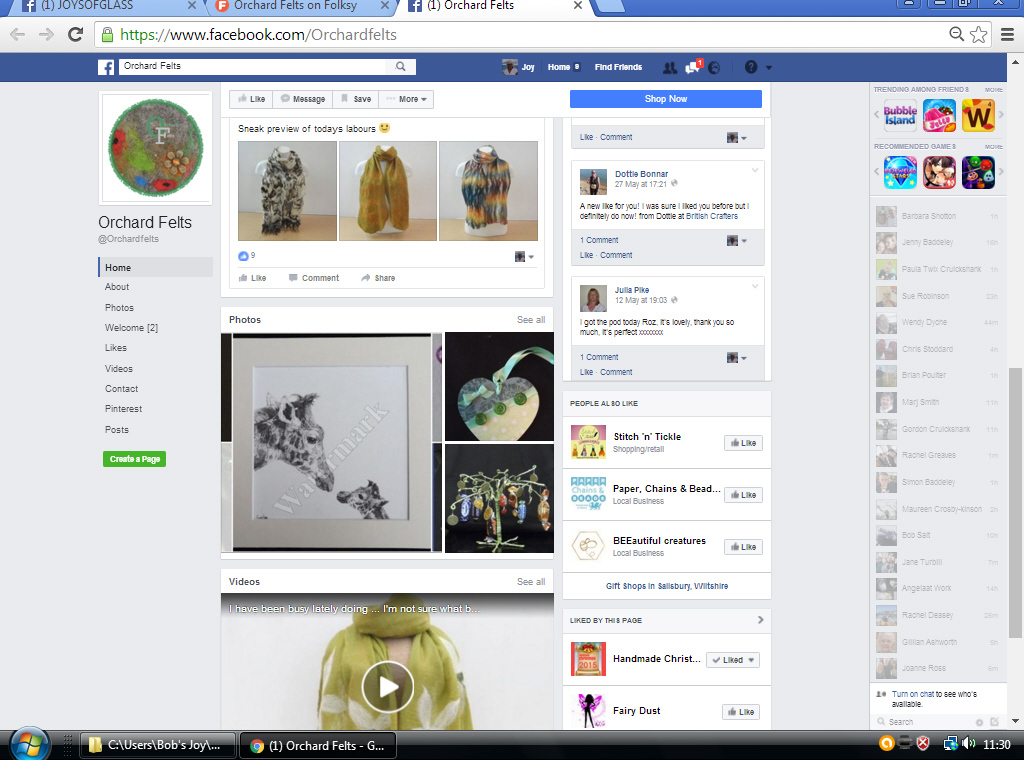Share the scarf preview post
This screenshot has width=1033, height=767.
click(x=377, y=278)
